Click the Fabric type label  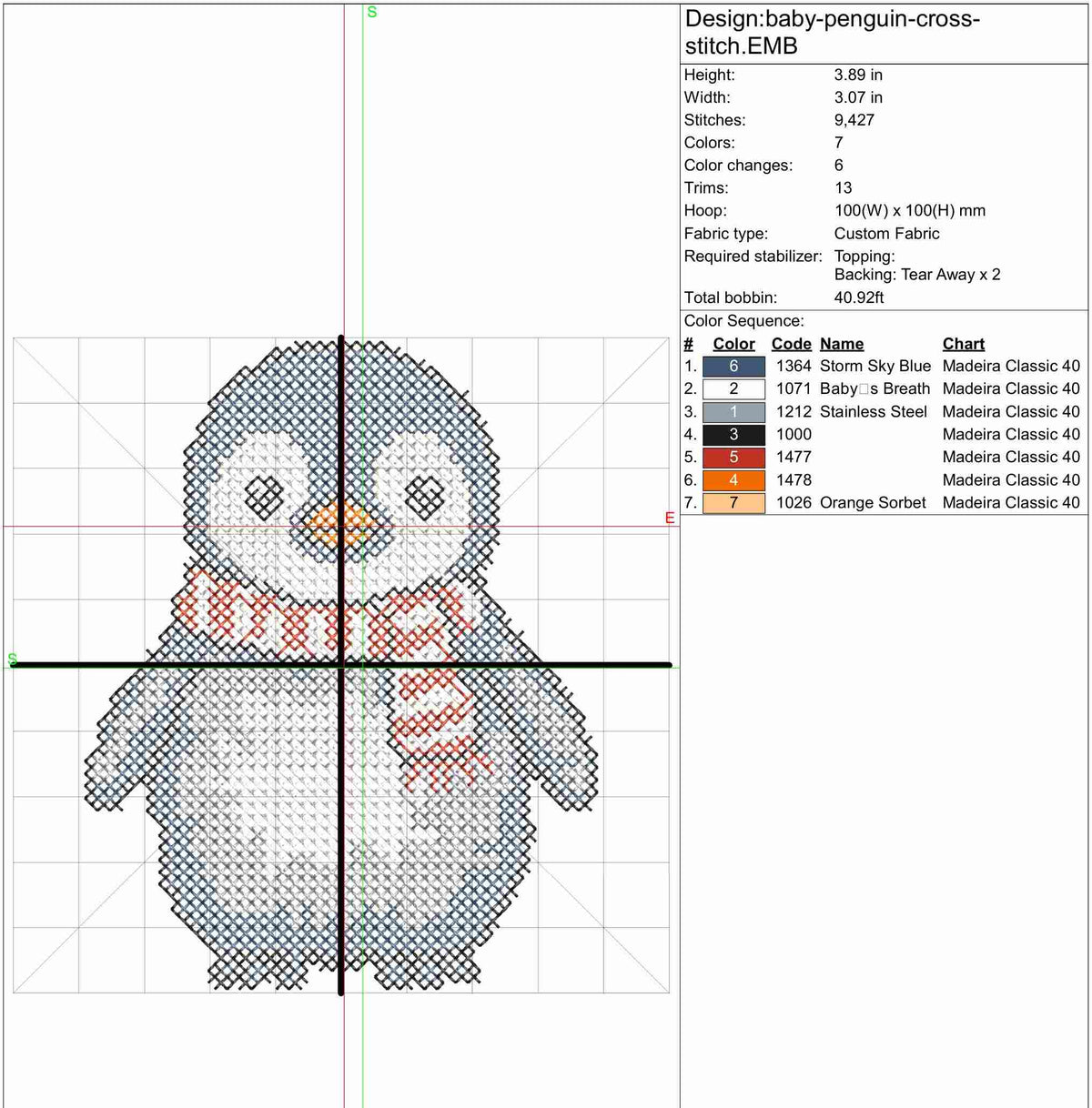pyautogui.click(x=725, y=234)
